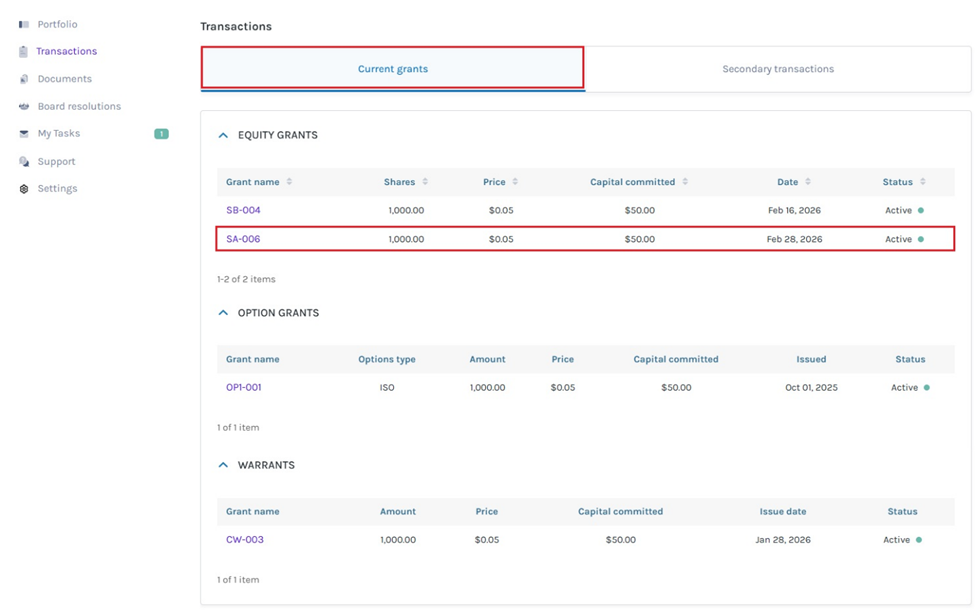Click the My Tasks notification badge

pos(161,134)
